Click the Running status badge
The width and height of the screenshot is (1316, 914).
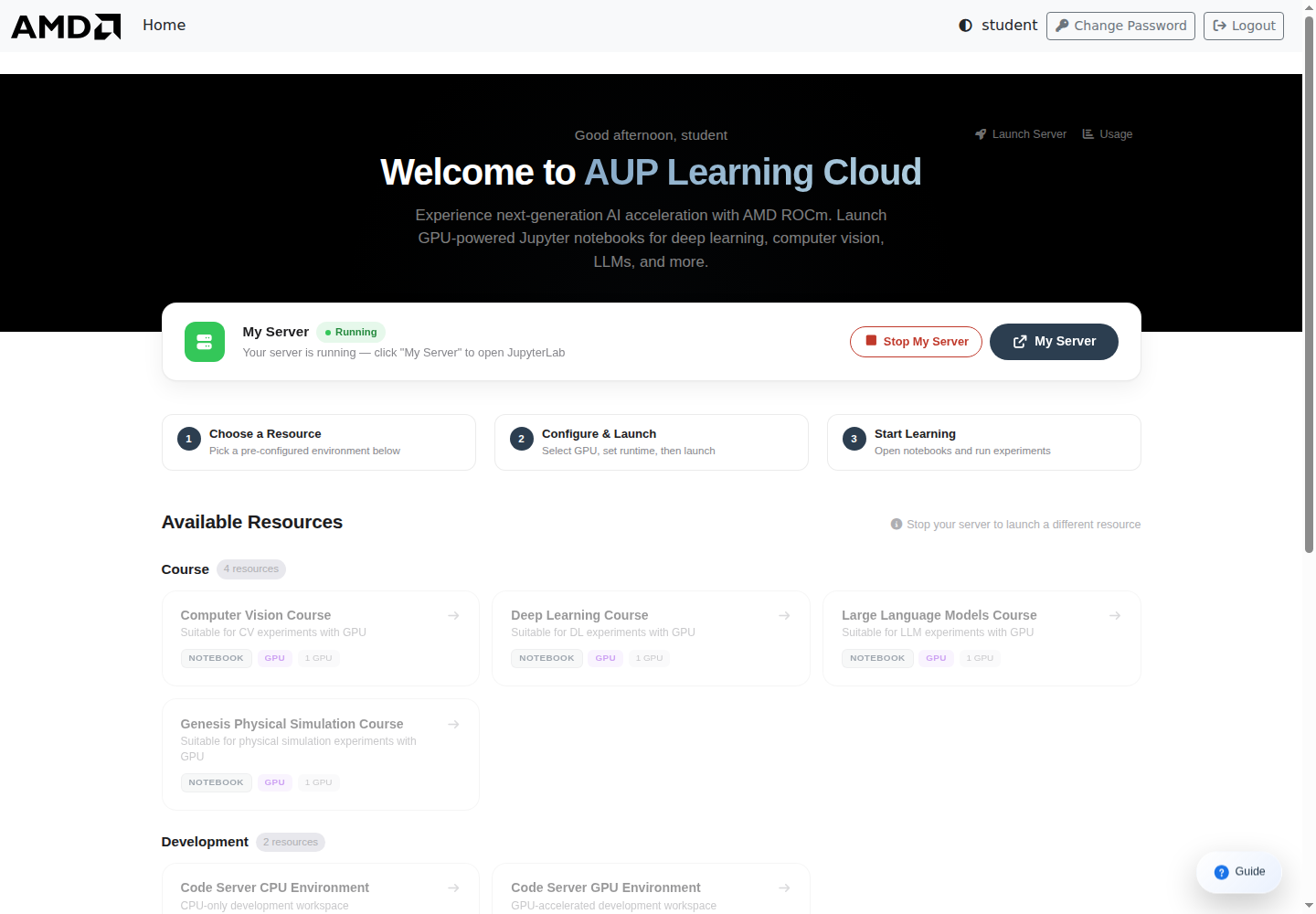pyautogui.click(x=351, y=333)
